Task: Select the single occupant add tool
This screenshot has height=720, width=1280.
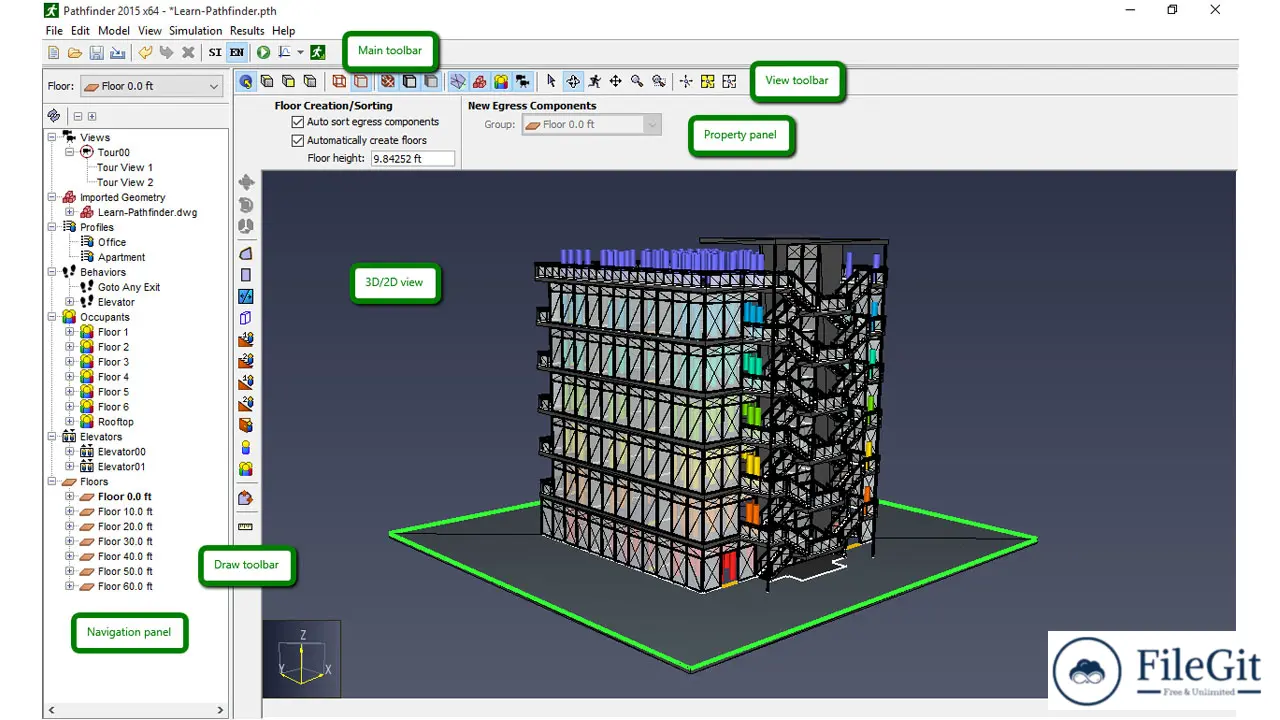Action: (x=246, y=447)
